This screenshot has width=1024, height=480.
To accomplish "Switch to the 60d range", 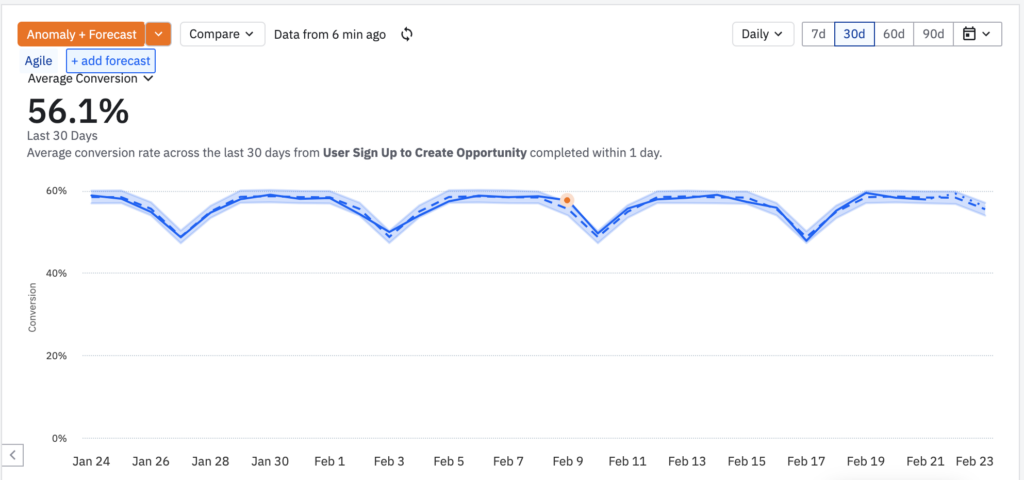I will (x=893, y=34).
